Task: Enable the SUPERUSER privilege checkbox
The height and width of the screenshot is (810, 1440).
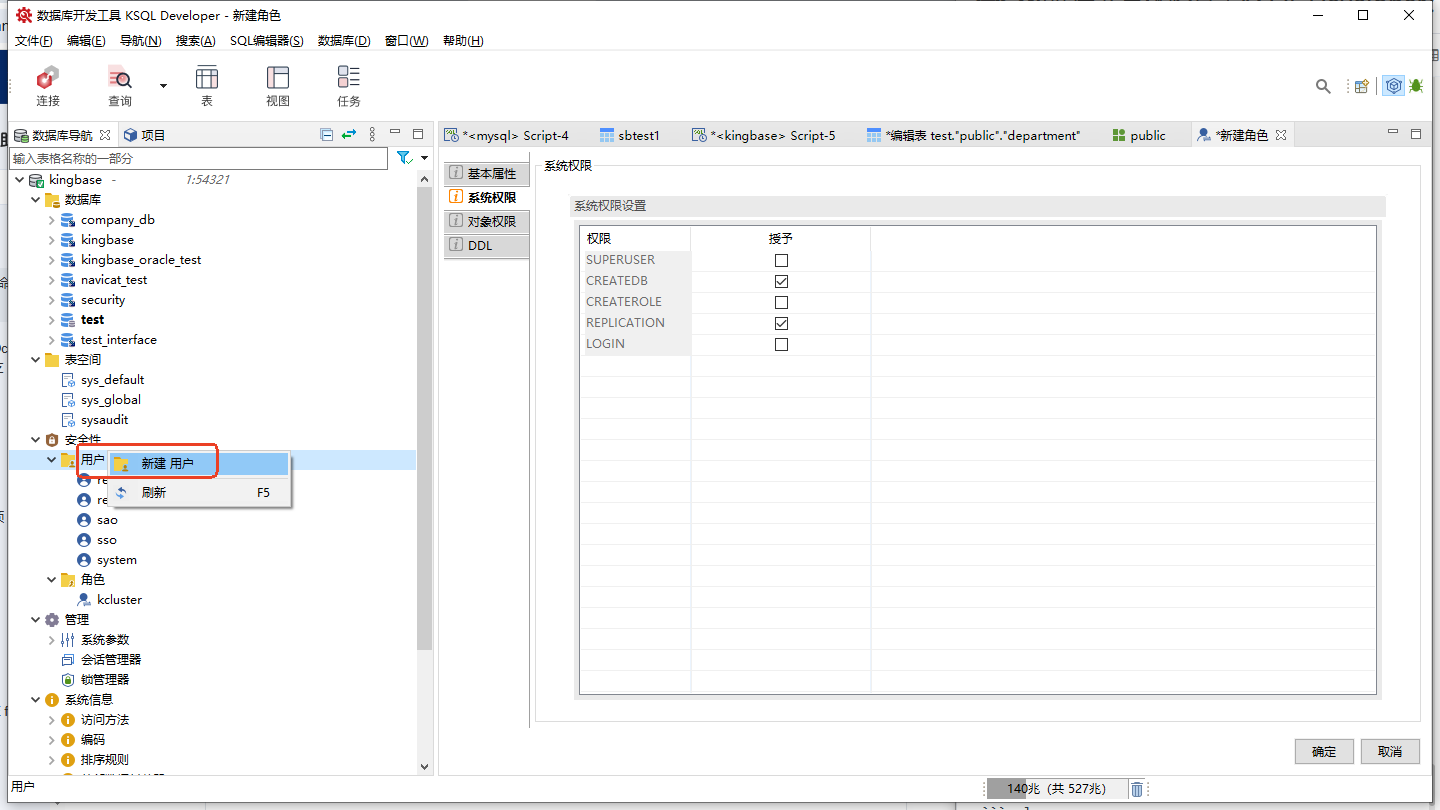Action: pos(781,261)
